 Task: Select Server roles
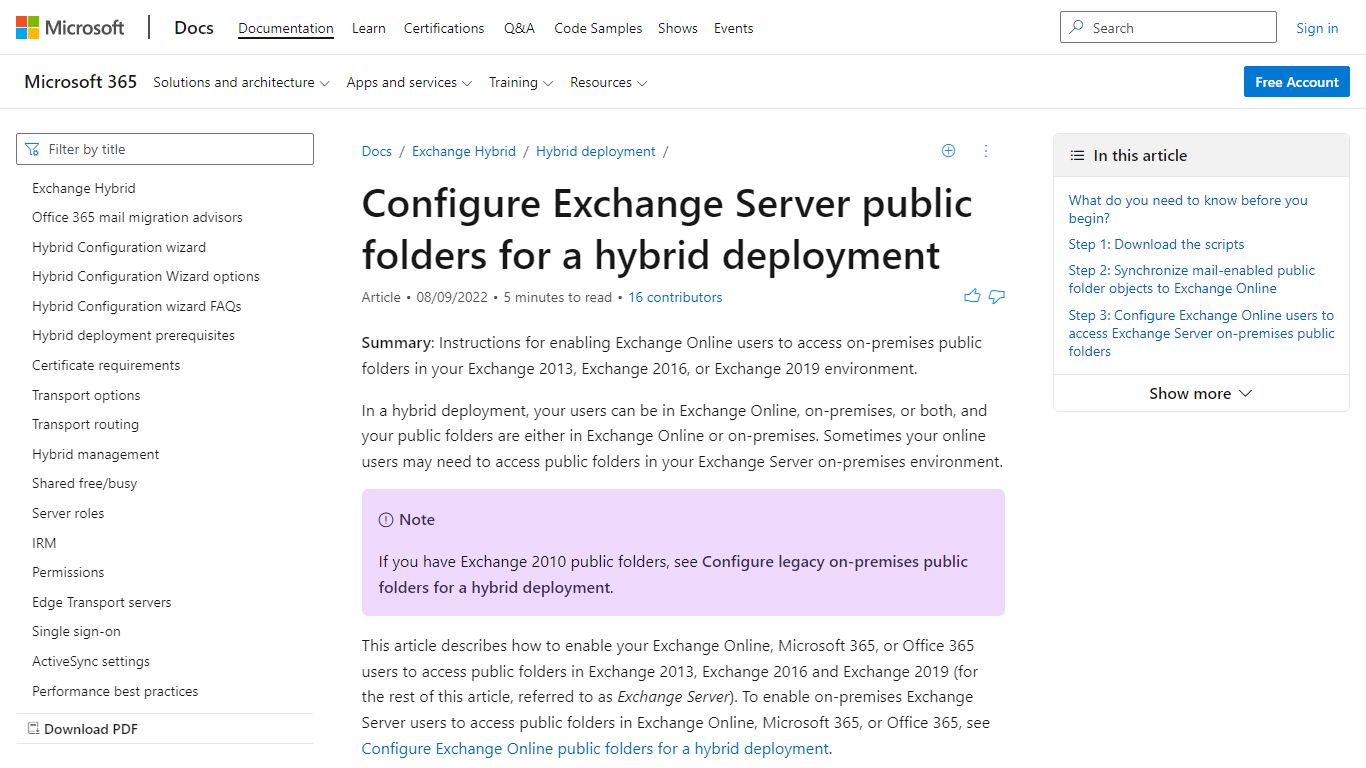coord(68,513)
